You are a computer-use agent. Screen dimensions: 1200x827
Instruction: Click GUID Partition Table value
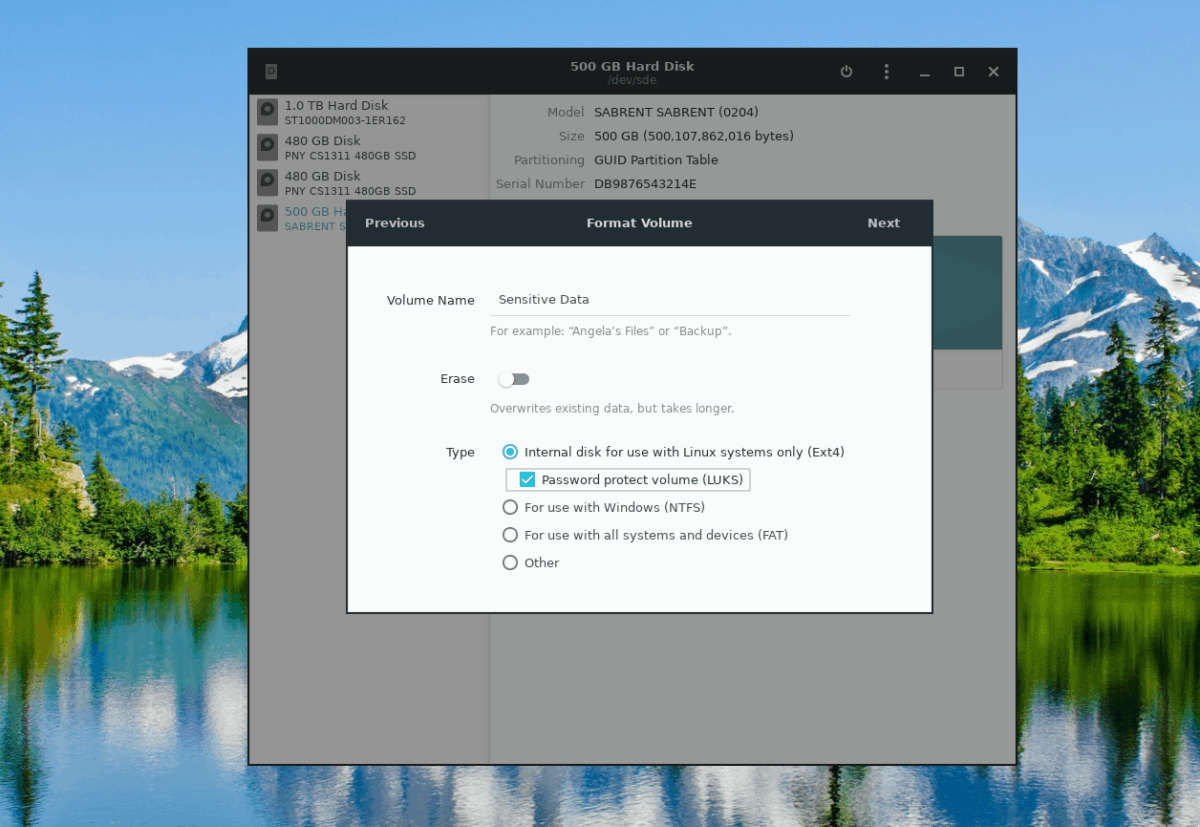[x=656, y=160]
